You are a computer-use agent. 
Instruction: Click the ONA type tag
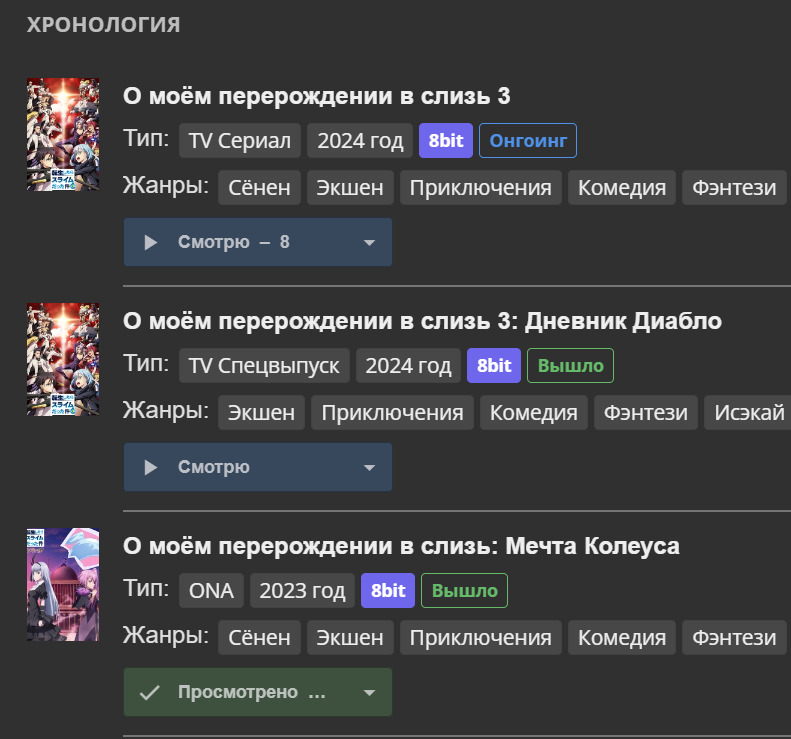[x=211, y=591]
